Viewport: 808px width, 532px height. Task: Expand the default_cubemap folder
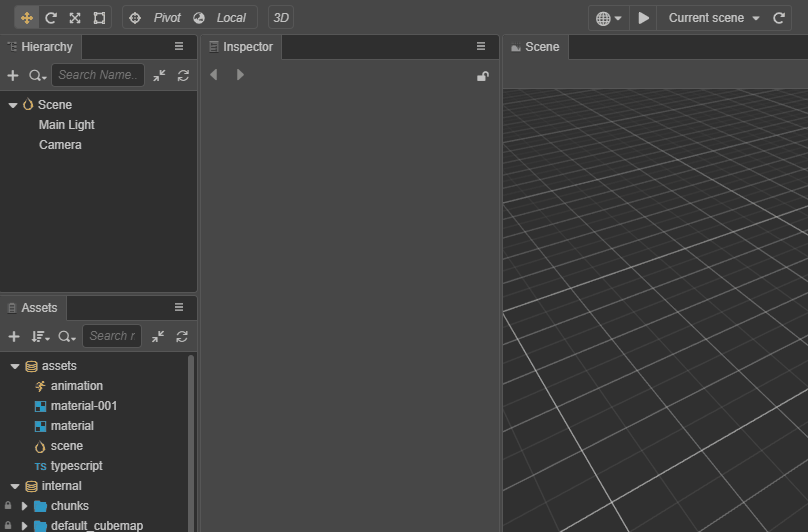click(24, 526)
